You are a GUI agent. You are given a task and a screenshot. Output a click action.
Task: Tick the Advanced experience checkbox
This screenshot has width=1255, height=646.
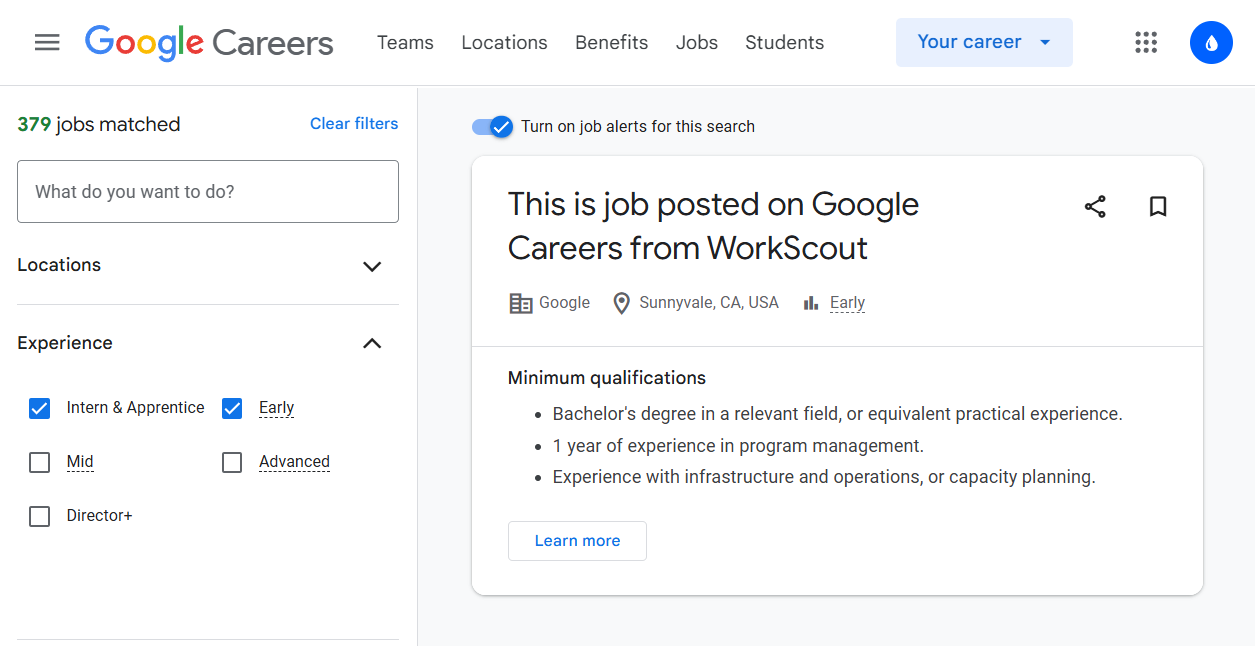pos(232,462)
